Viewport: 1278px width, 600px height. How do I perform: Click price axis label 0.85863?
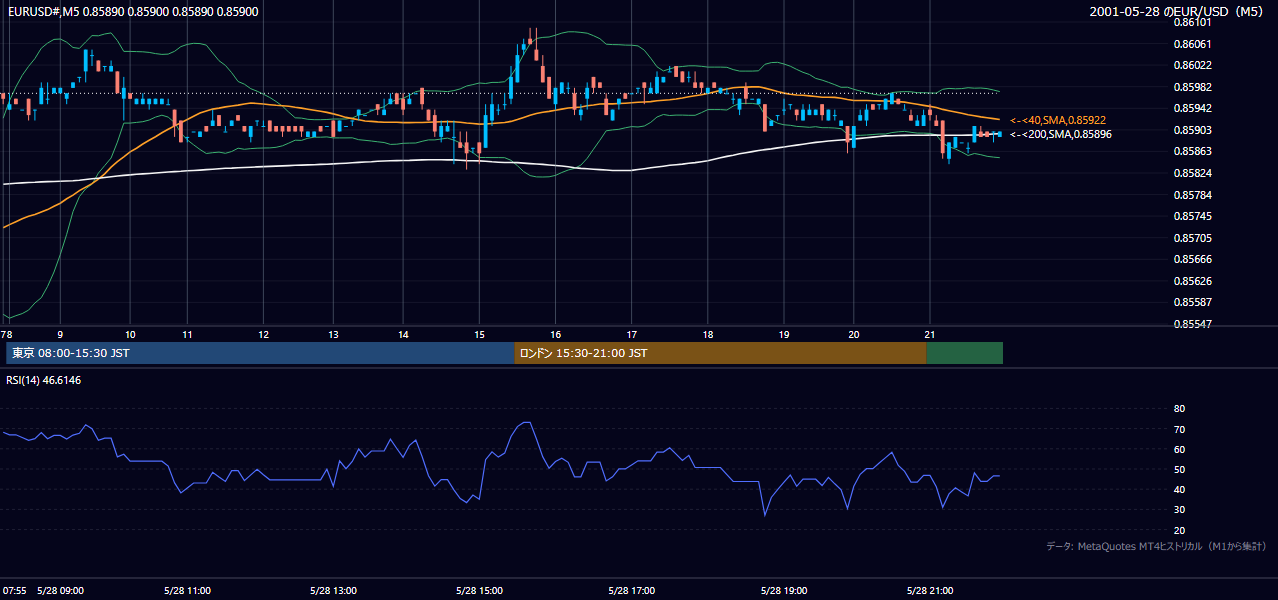point(1192,151)
